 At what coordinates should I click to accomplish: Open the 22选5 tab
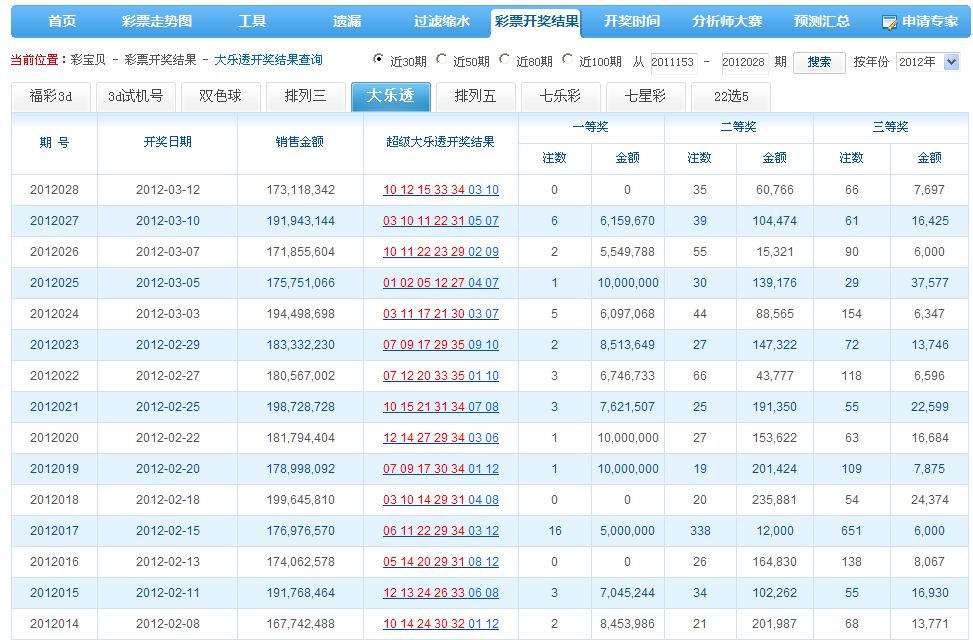[730, 97]
